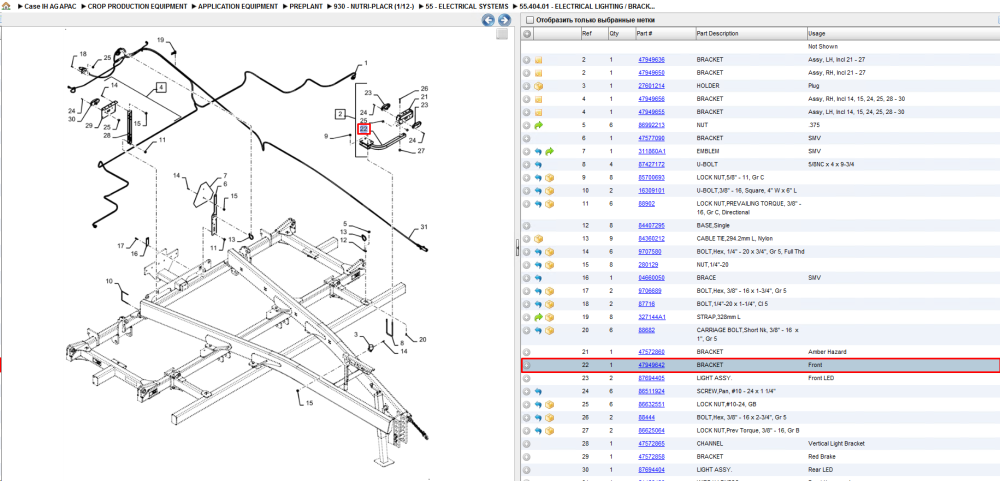Go to previous diagram with left arrow

pos(489,20)
